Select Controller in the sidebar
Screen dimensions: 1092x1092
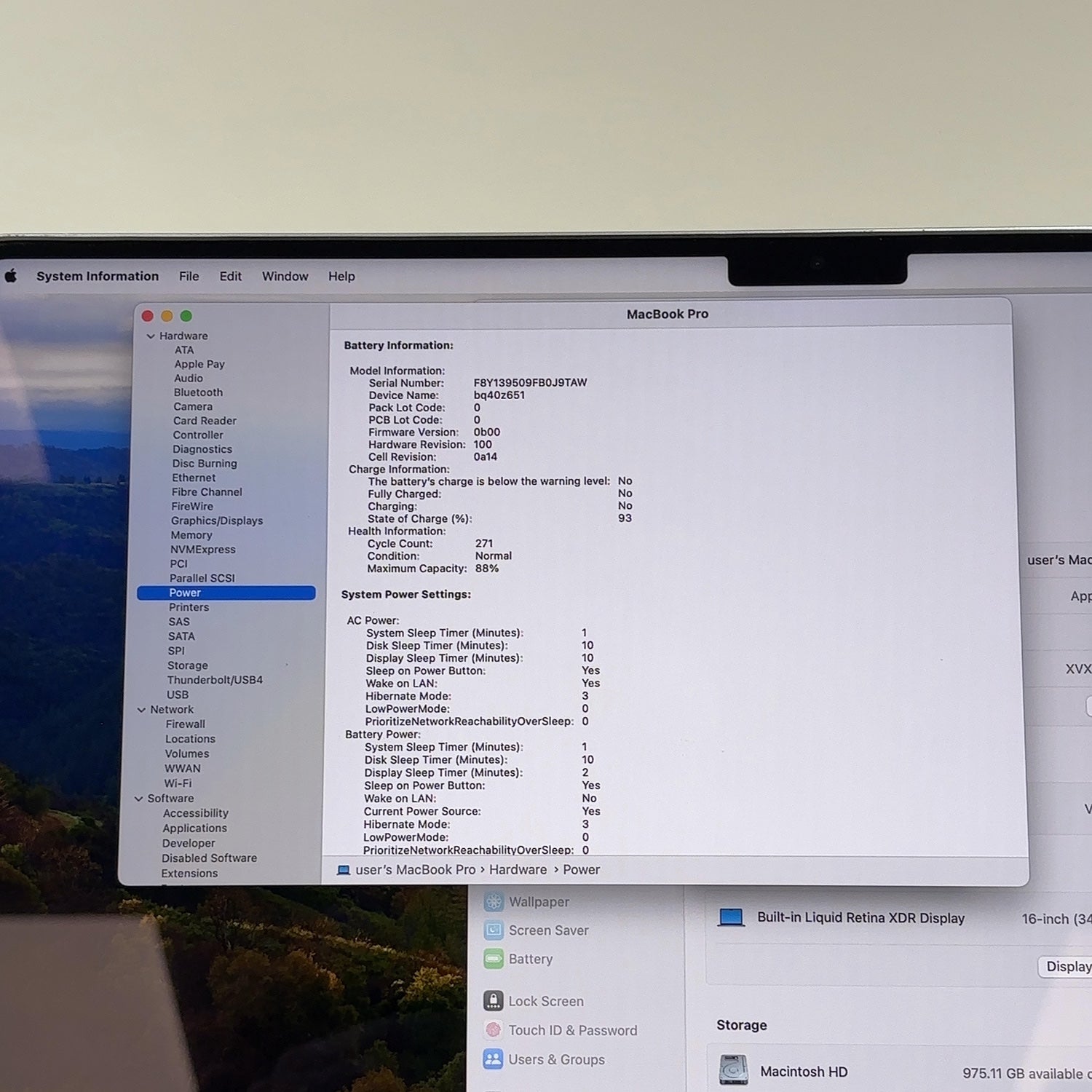click(198, 435)
